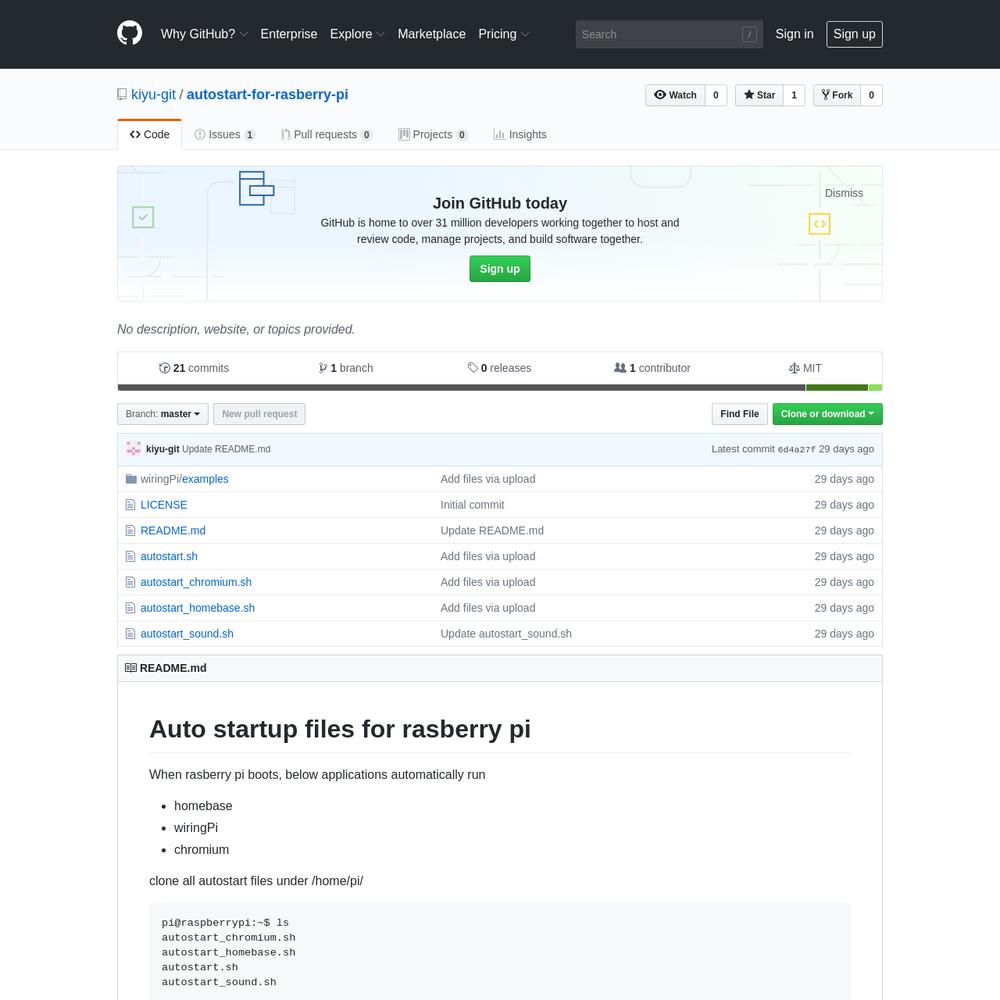Open the MIT license link
This screenshot has height=1000, width=1000.
coord(805,368)
